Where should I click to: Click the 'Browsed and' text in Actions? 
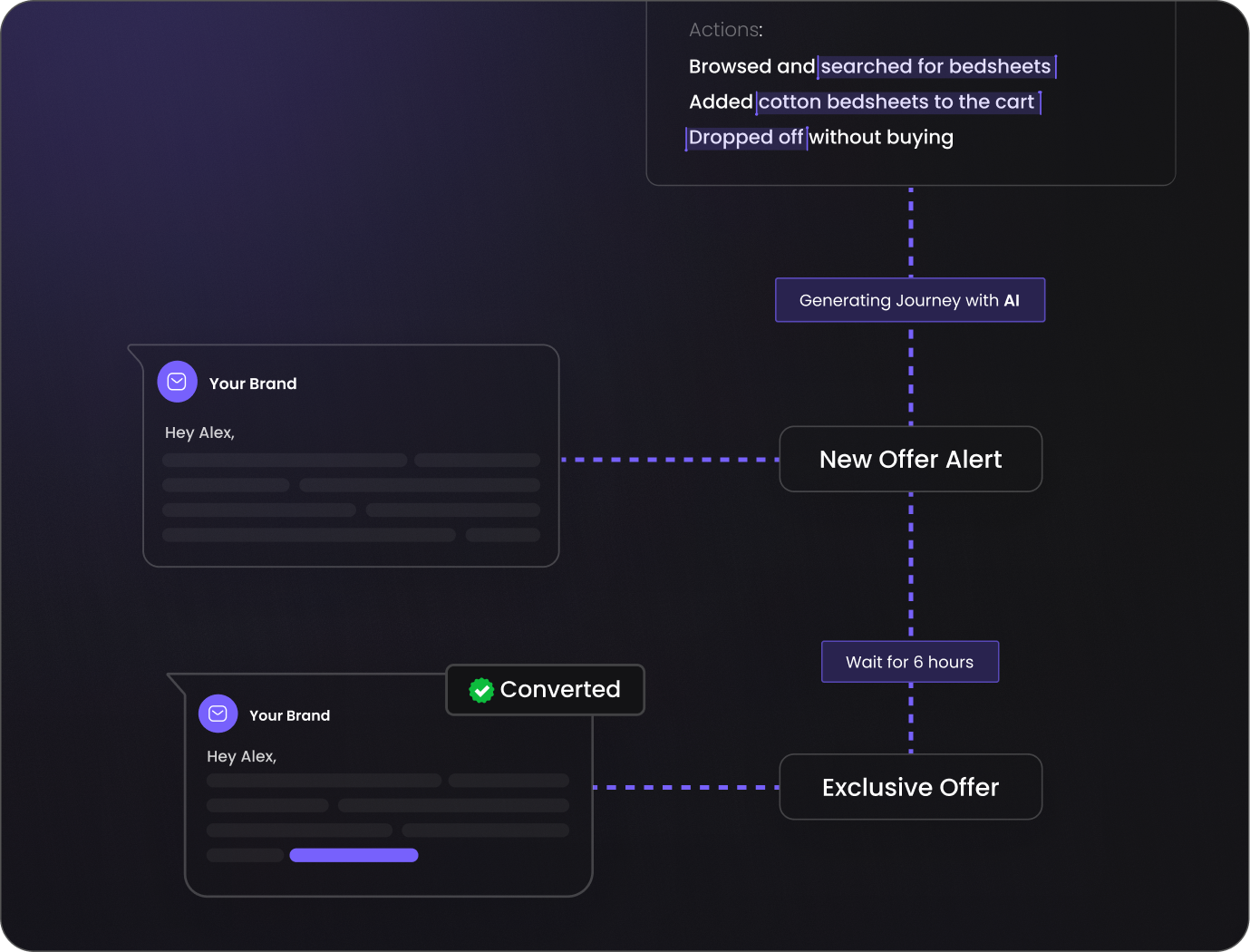pos(751,66)
